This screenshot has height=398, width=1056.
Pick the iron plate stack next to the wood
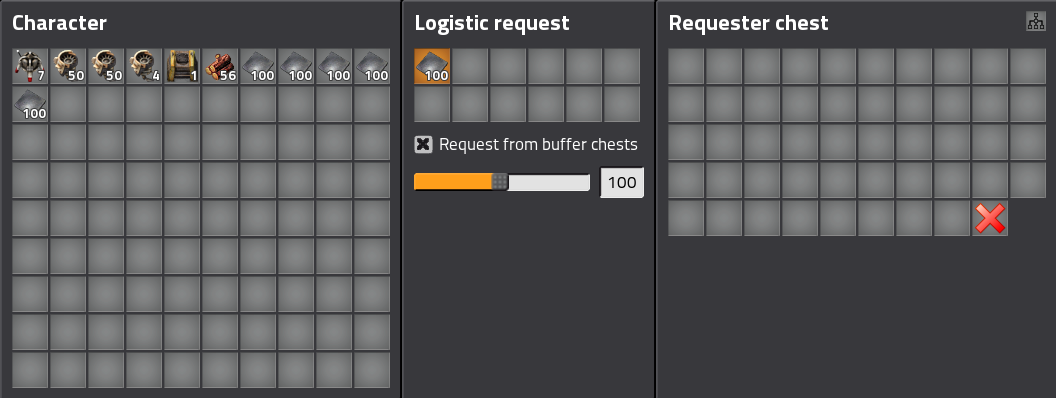tap(258, 66)
